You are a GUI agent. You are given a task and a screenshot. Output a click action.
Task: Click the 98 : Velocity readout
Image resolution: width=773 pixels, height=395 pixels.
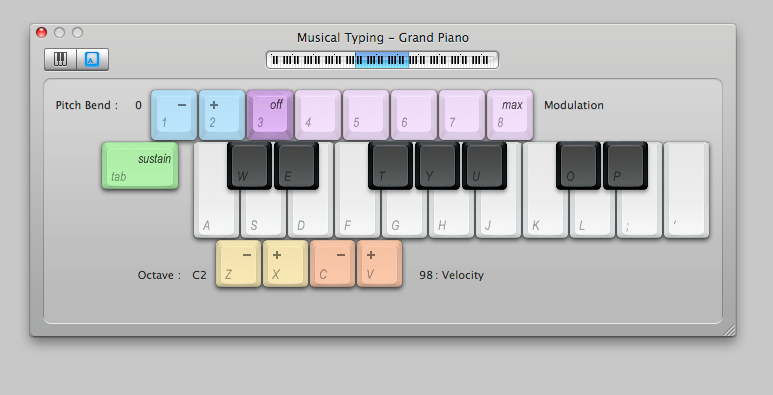[451, 275]
